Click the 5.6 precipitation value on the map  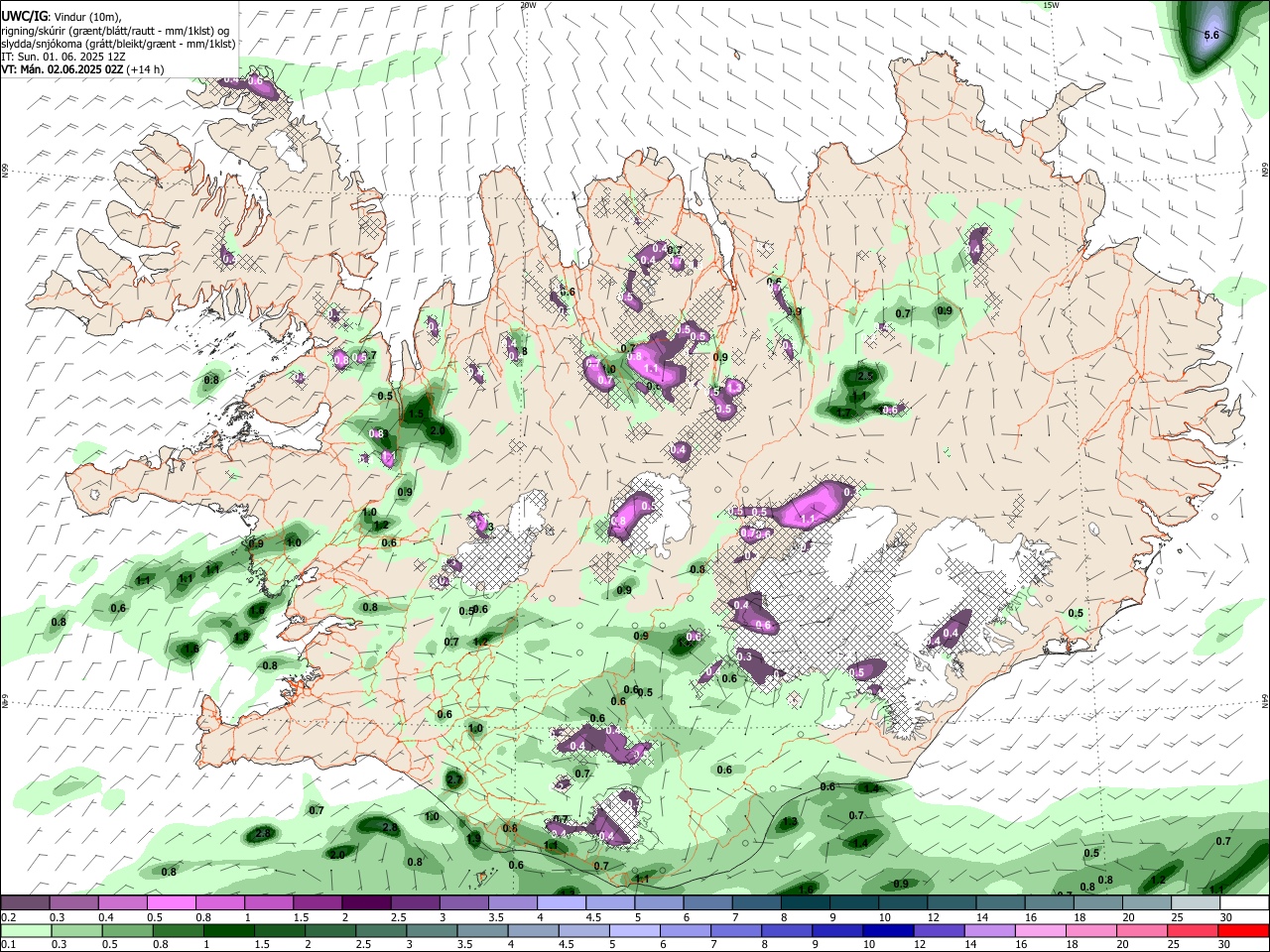1210,35
